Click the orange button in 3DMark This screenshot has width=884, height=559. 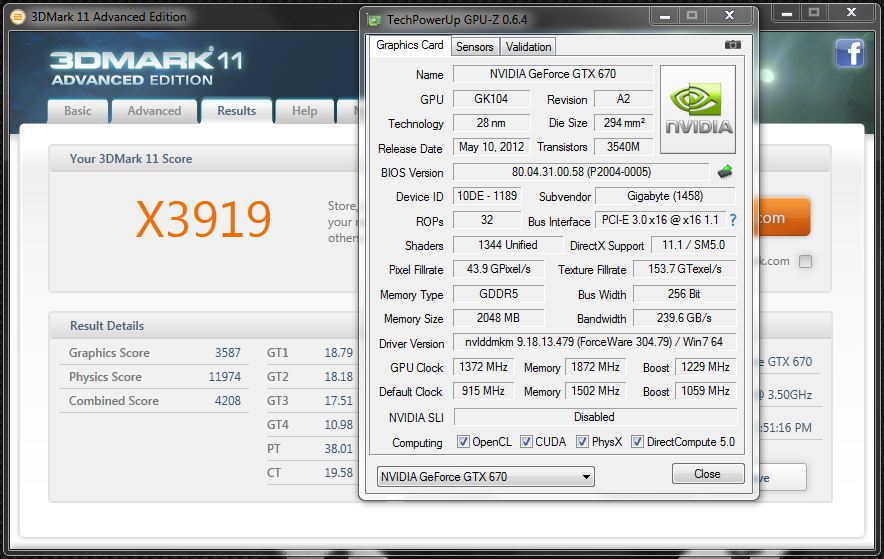click(x=783, y=217)
